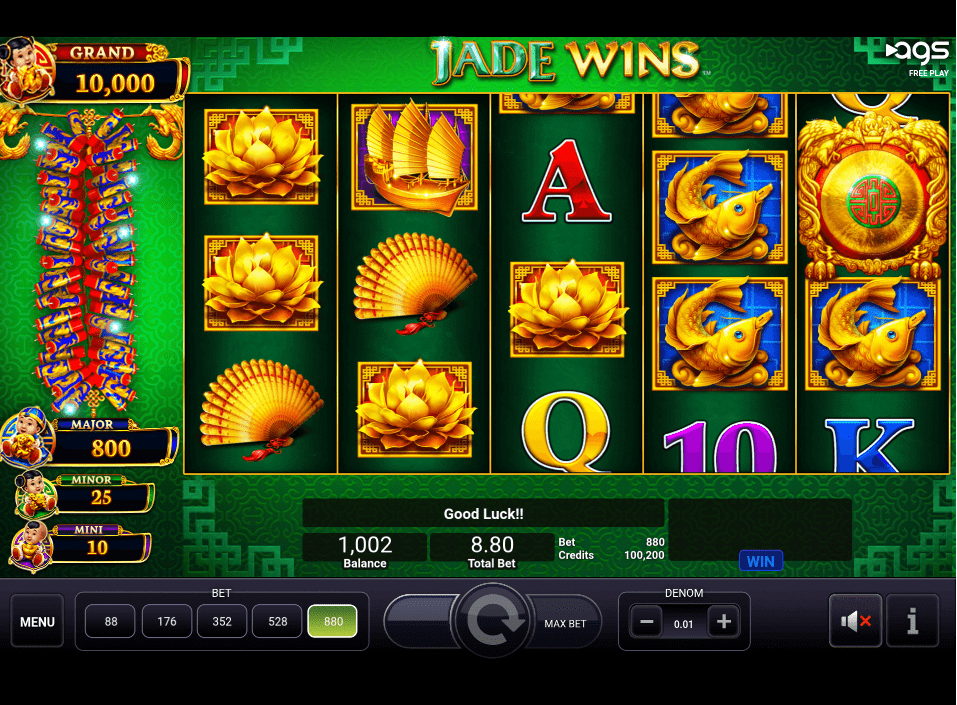Select the 88 bet option

point(110,621)
